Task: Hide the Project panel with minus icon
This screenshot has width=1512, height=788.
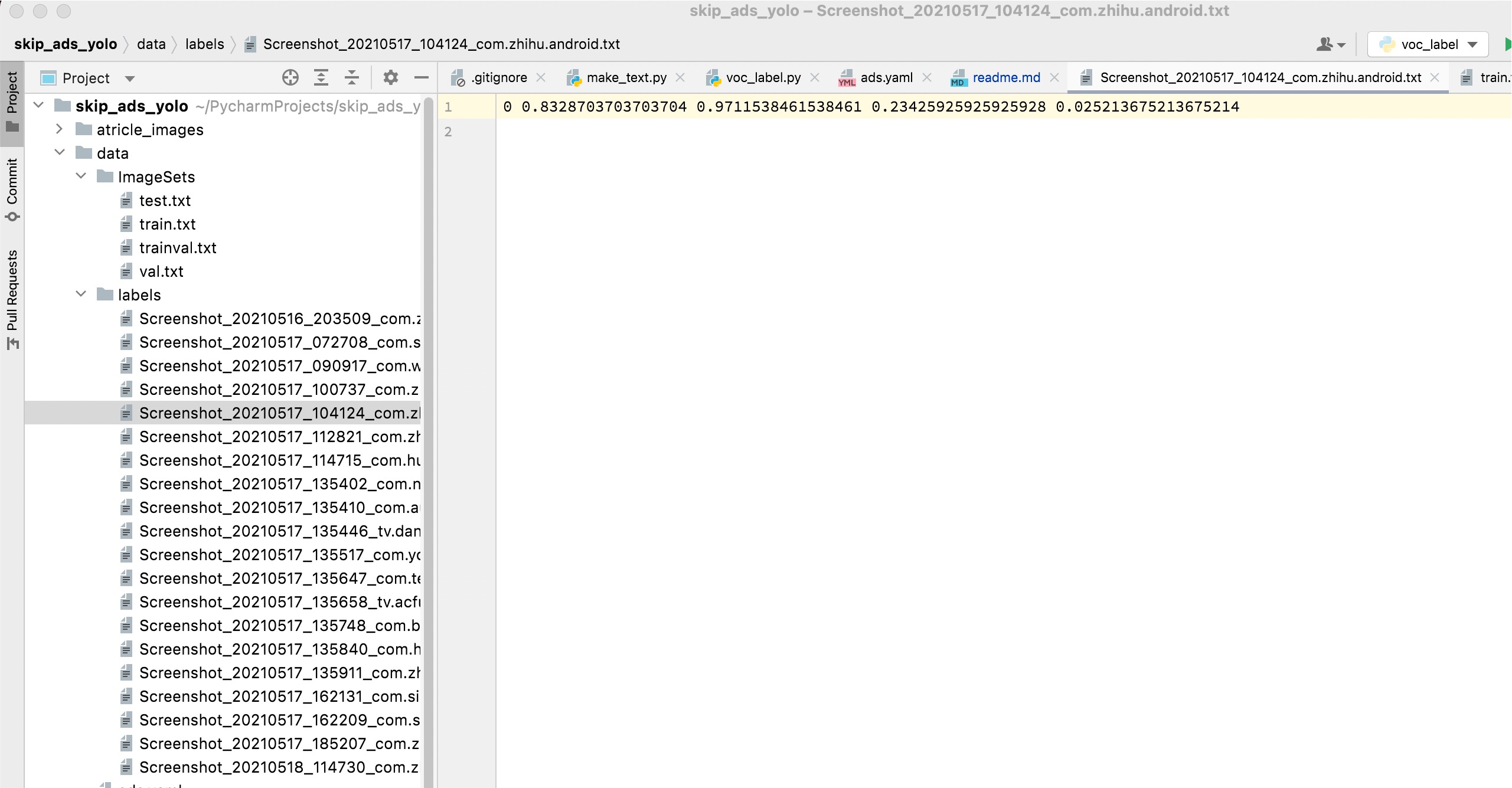Action: coord(421,77)
